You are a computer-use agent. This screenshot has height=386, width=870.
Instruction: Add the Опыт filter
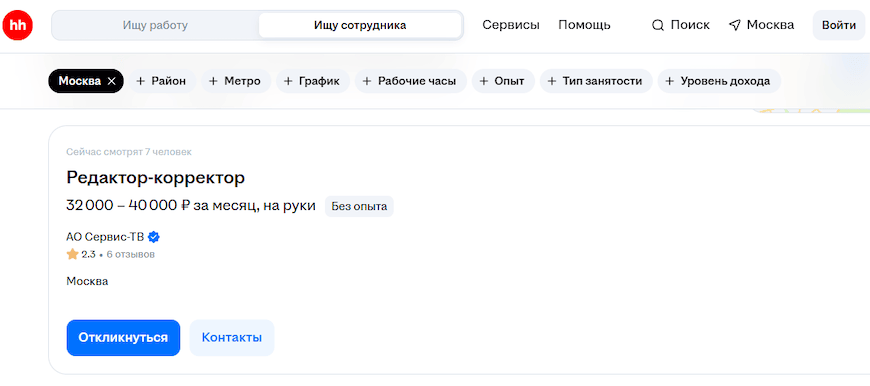click(x=503, y=82)
